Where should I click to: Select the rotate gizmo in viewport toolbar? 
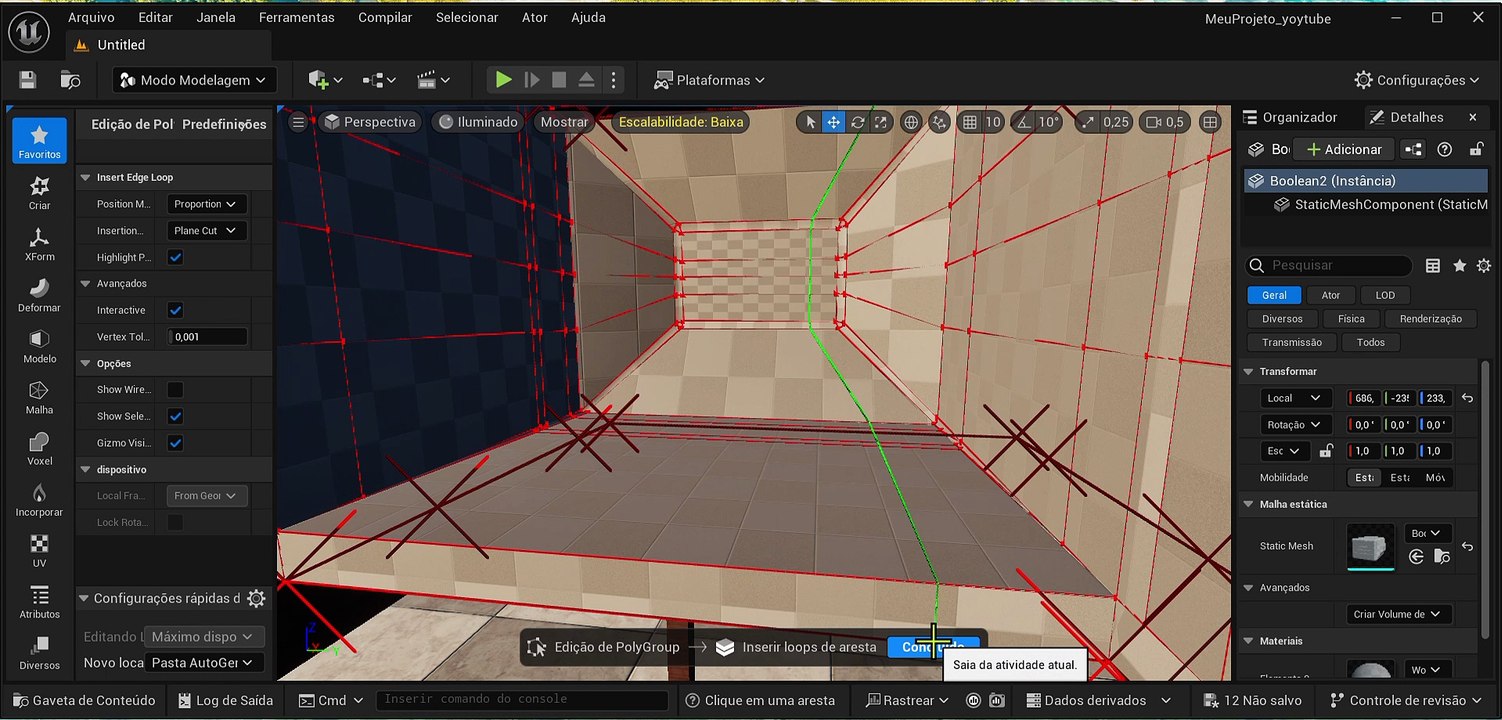tap(857, 122)
